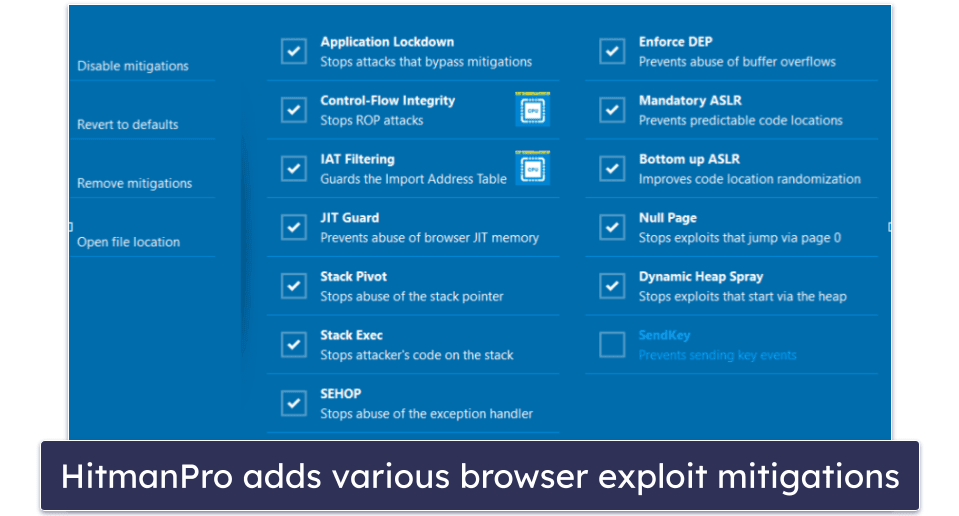Click 'Stops exploits that jump via page 0'
The image size is (959, 516).
[740, 238]
